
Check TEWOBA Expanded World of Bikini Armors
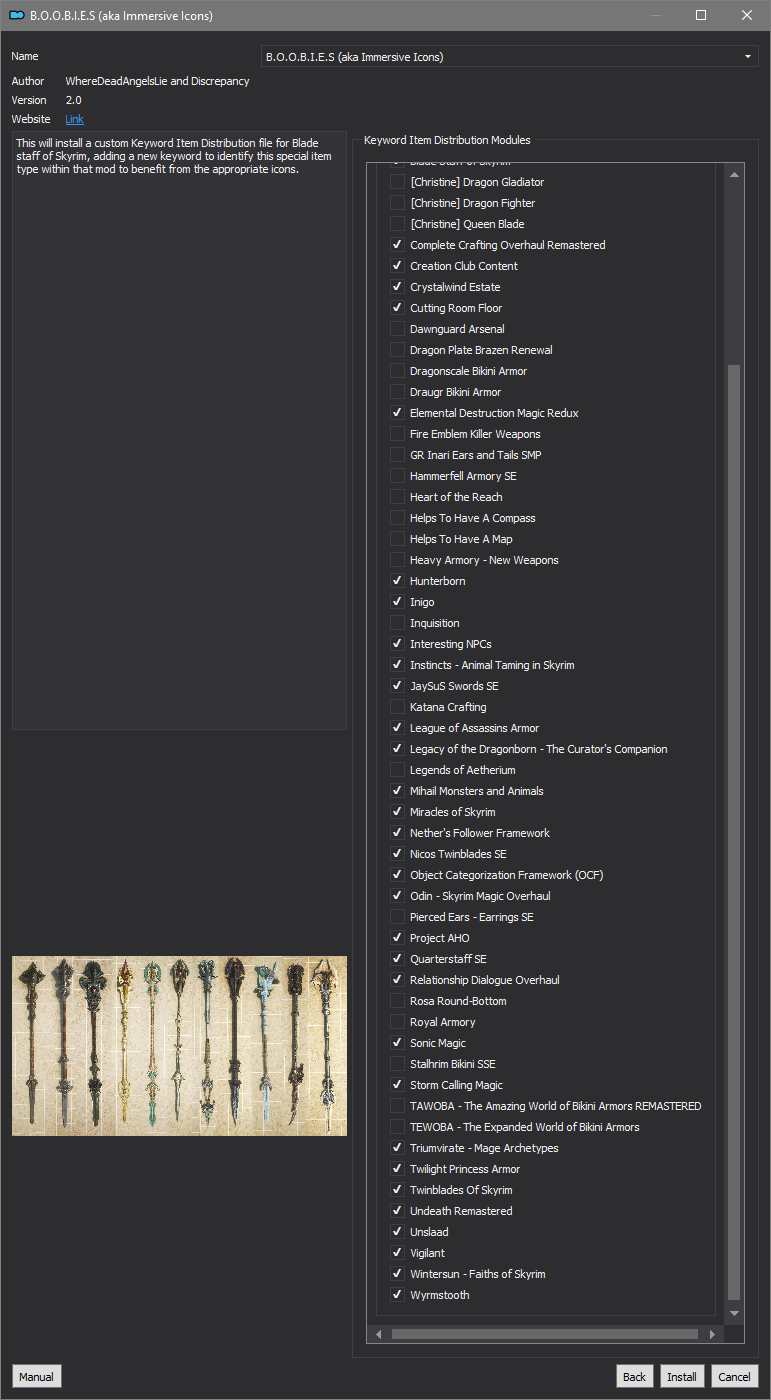pos(397,1127)
